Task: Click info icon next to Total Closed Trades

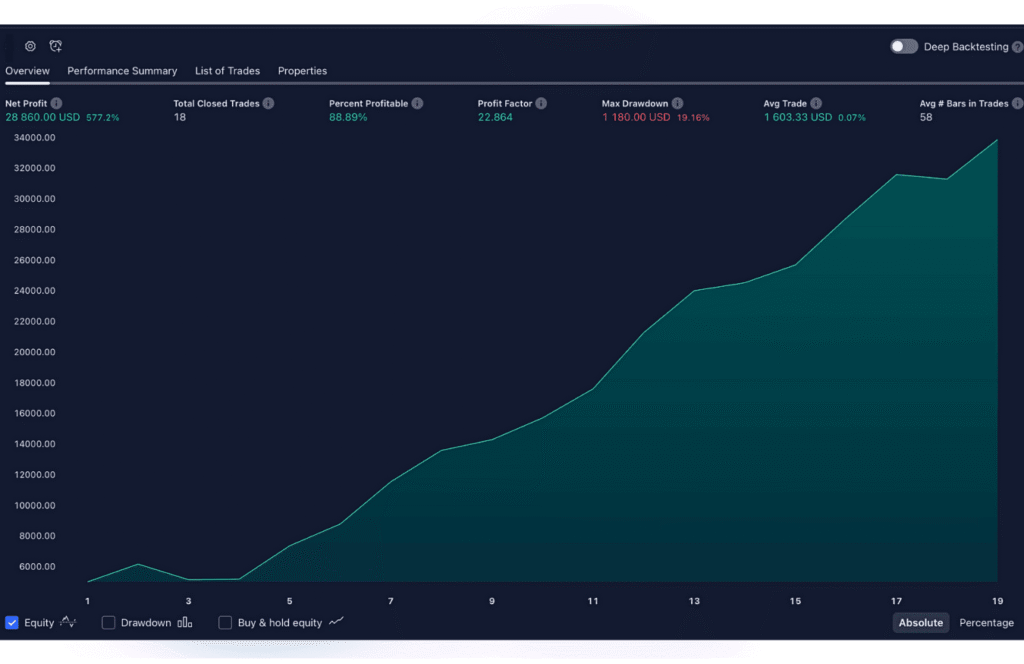Action: (x=268, y=103)
